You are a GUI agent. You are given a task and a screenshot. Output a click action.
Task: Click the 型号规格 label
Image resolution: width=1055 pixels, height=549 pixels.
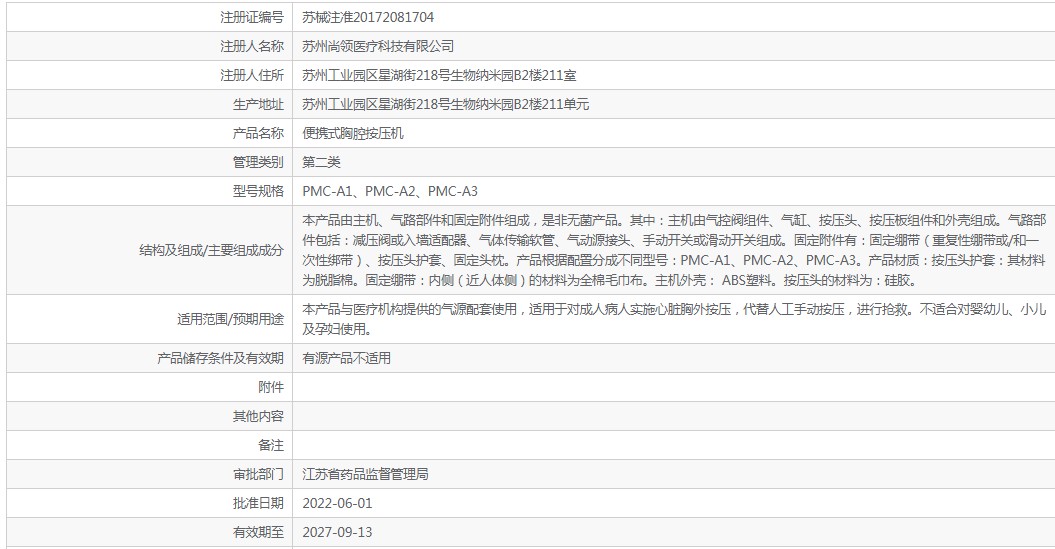pyautogui.click(x=258, y=191)
